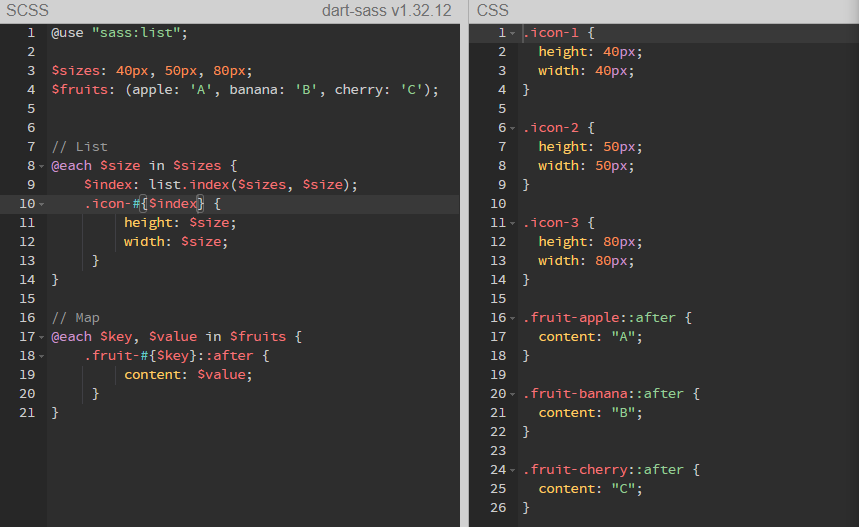Screen dimensions: 859x527
Task: Fold the .icon-2 rule in CSS pane
Action: pos(513,128)
